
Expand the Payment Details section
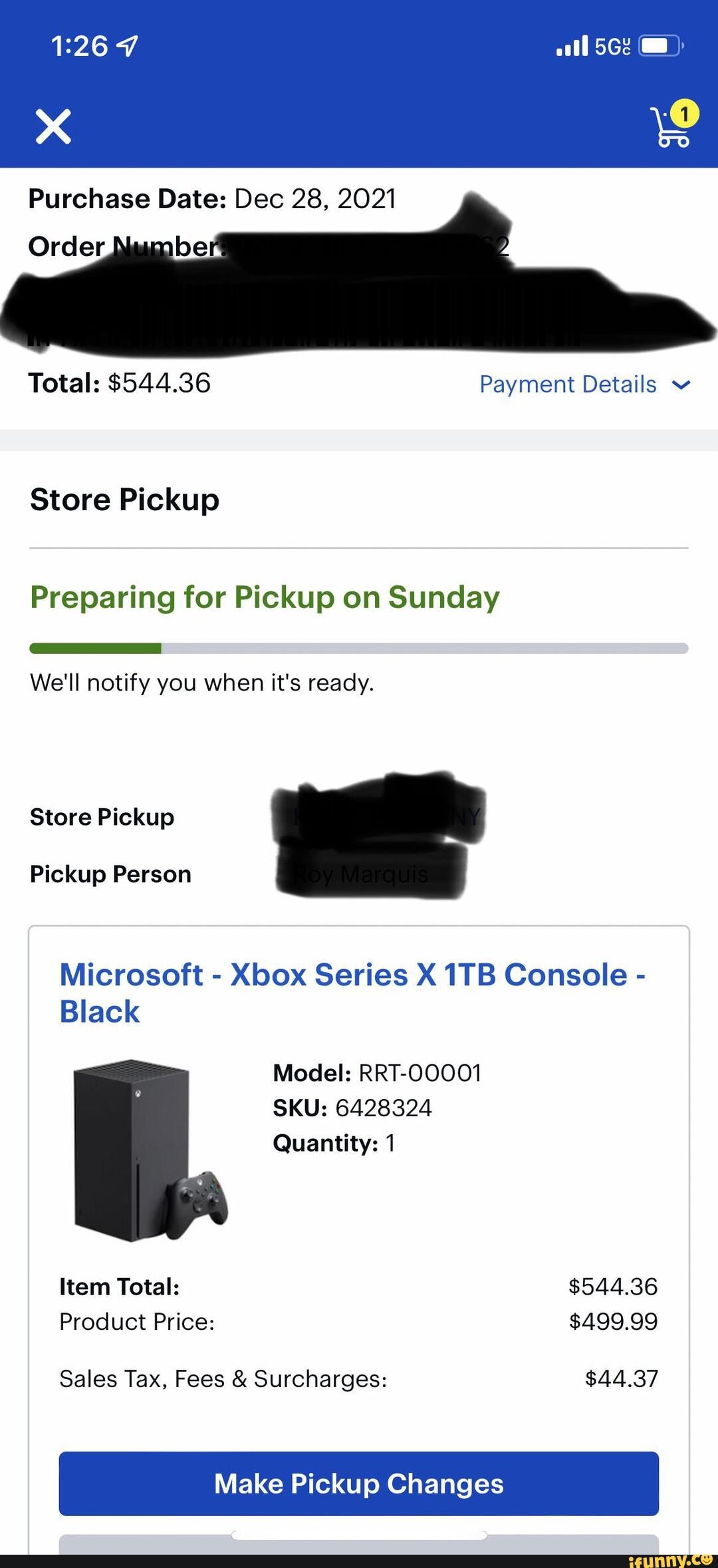click(568, 384)
